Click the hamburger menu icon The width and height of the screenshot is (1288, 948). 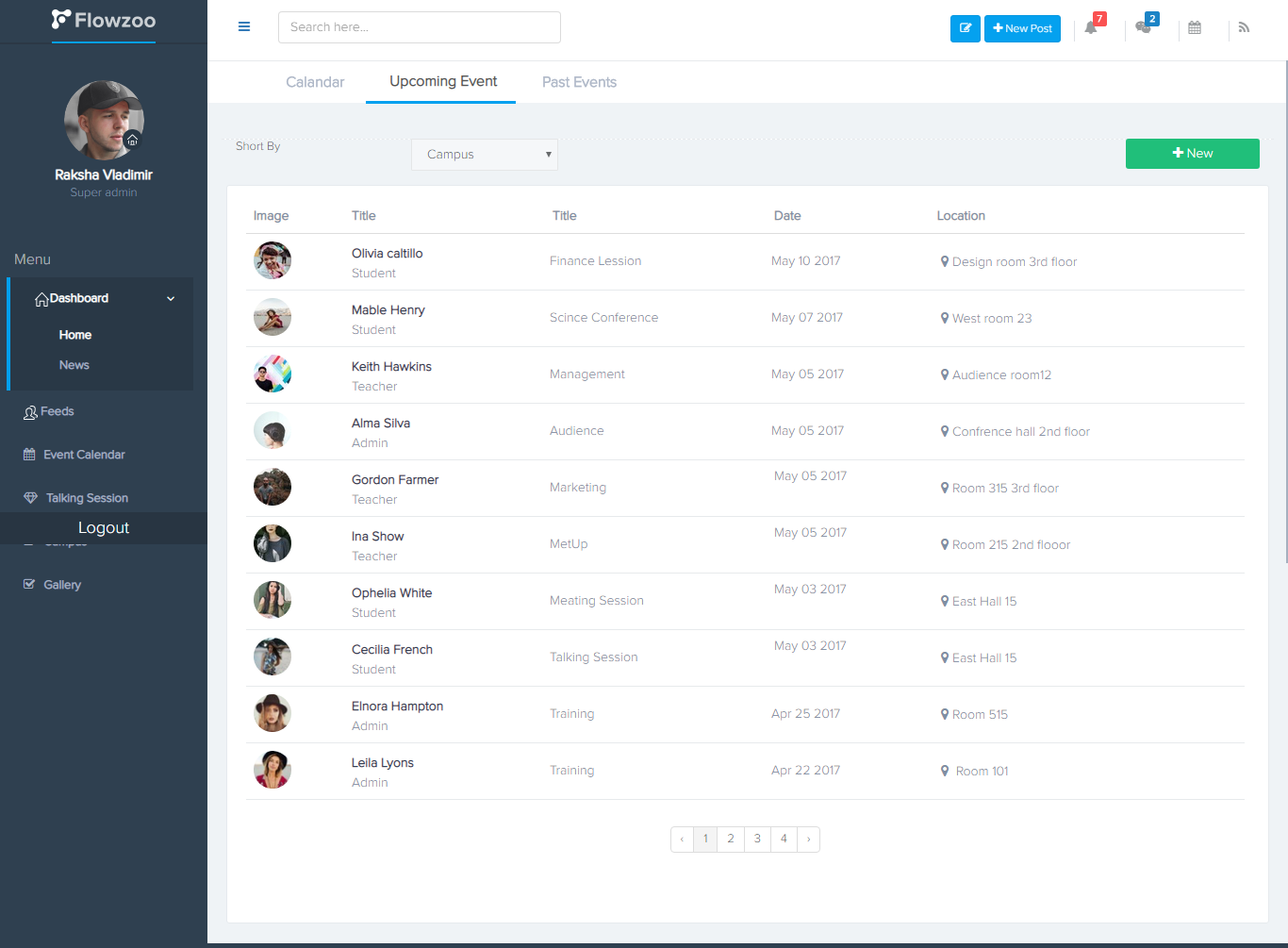(244, 26)
